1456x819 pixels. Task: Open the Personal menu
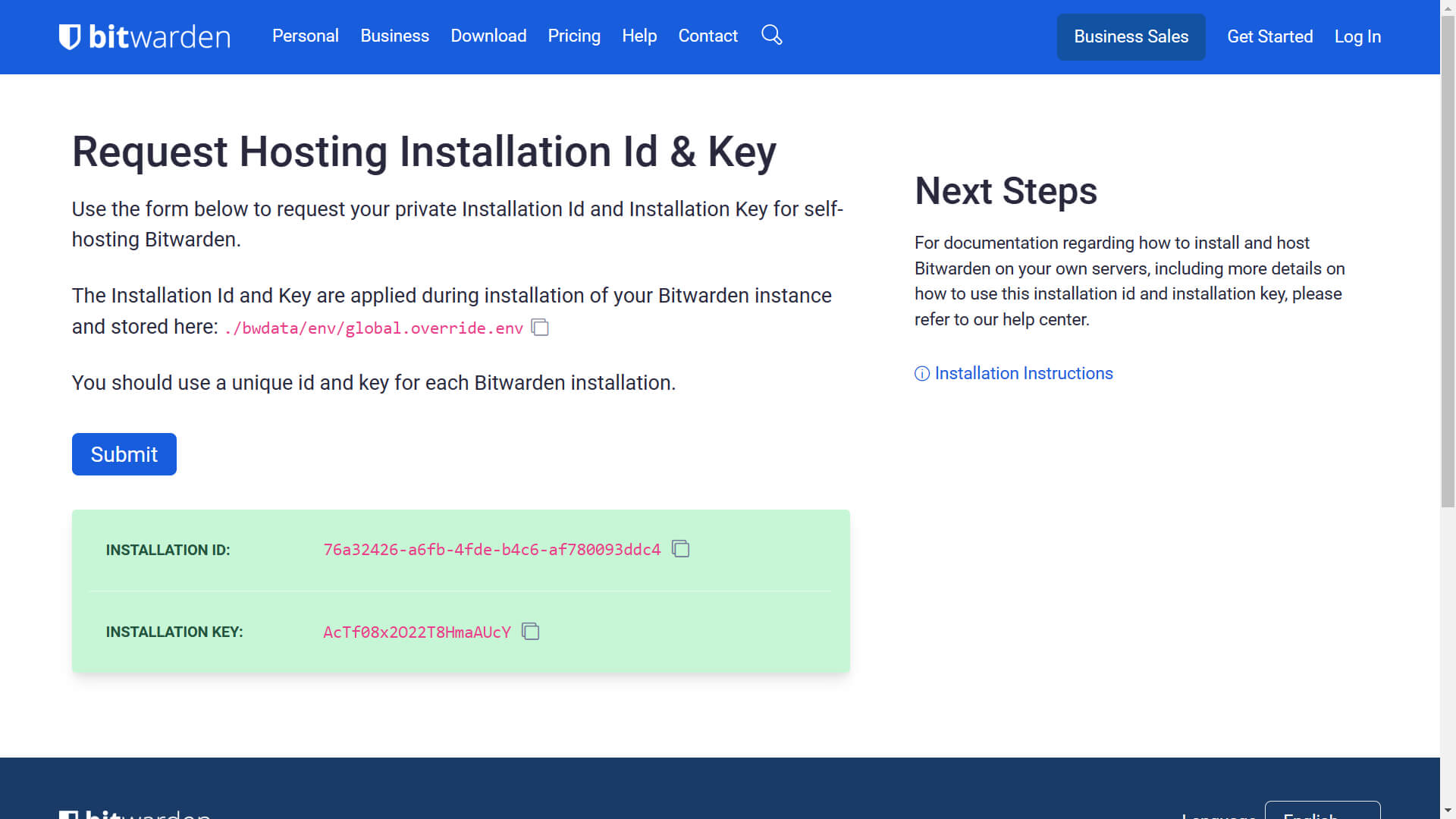pyautogui.click(x=305, y=36)
